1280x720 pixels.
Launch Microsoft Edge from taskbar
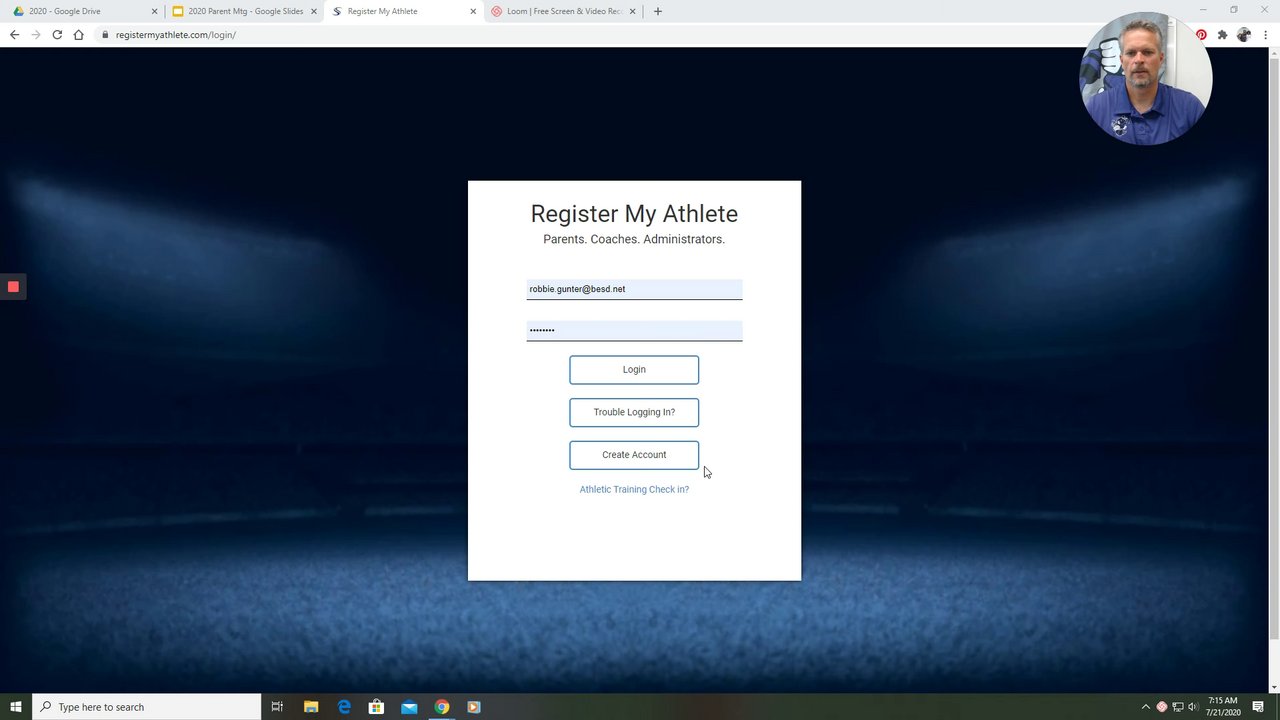(344, 707)
